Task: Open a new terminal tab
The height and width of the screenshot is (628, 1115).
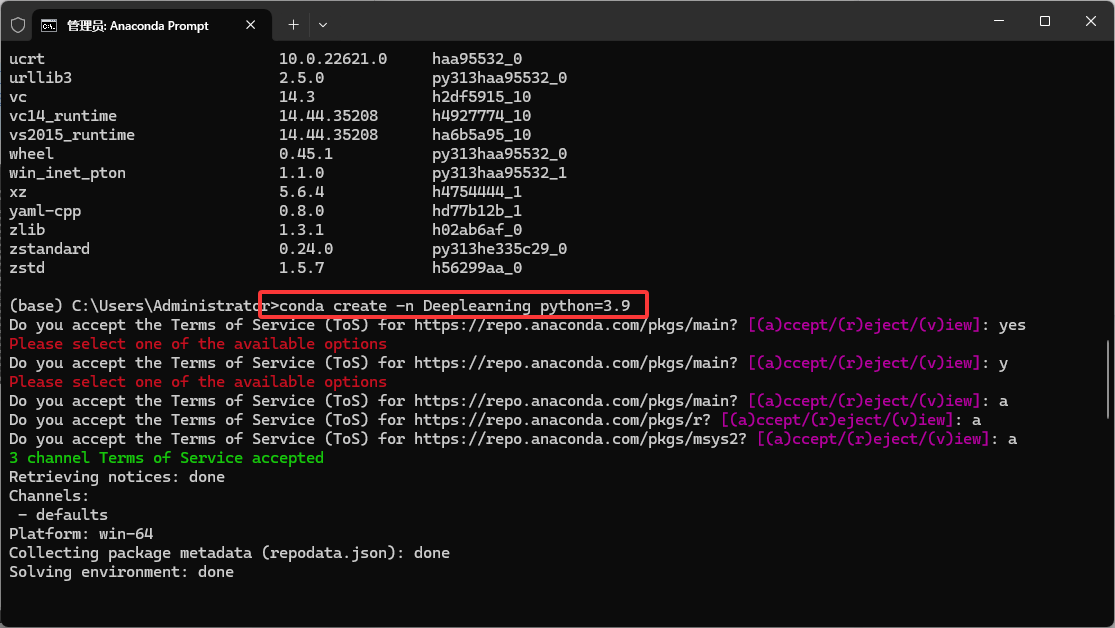Action: [x=293, y=25]
